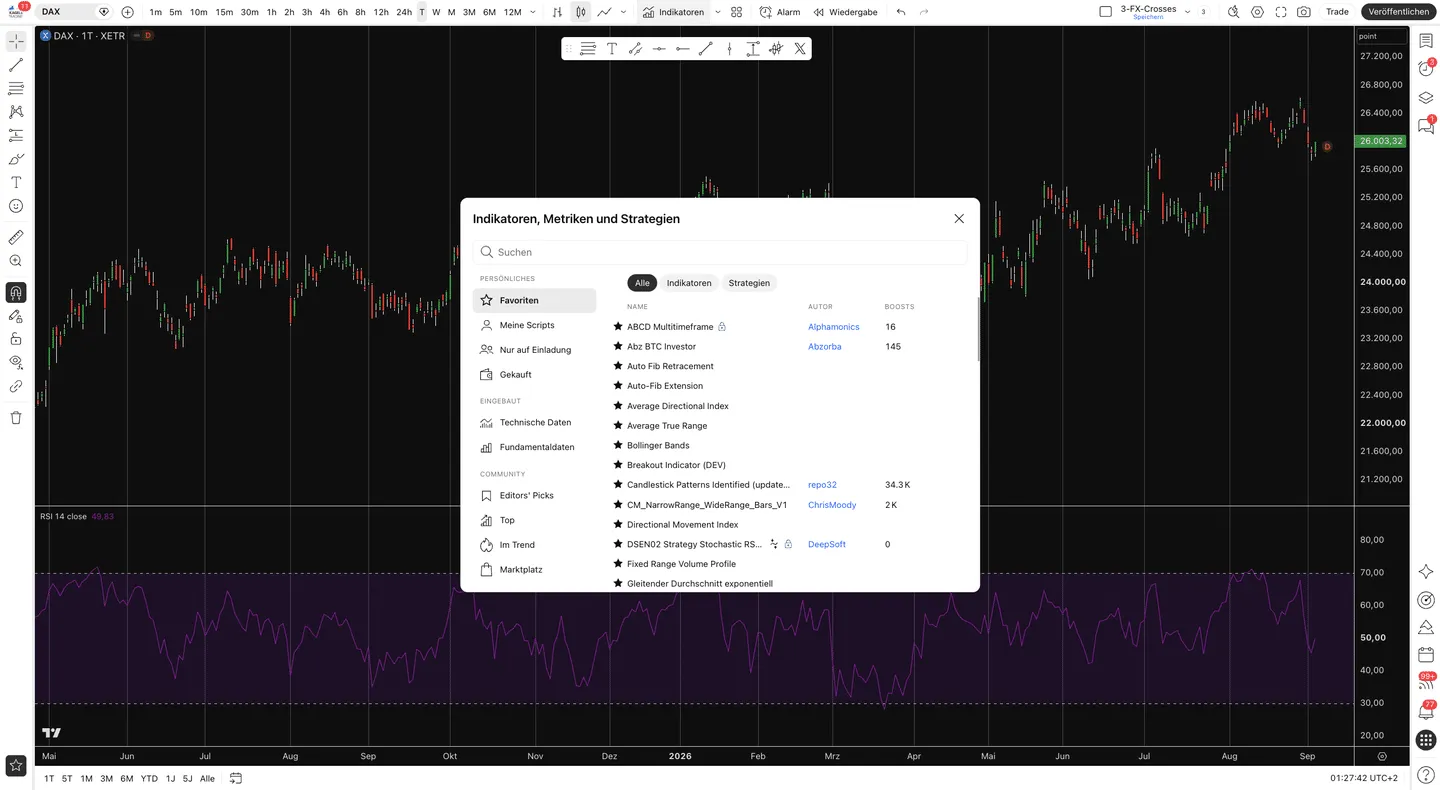Click the drawing sync link icon
1440x790 pixels.
(x=16, y=386)
